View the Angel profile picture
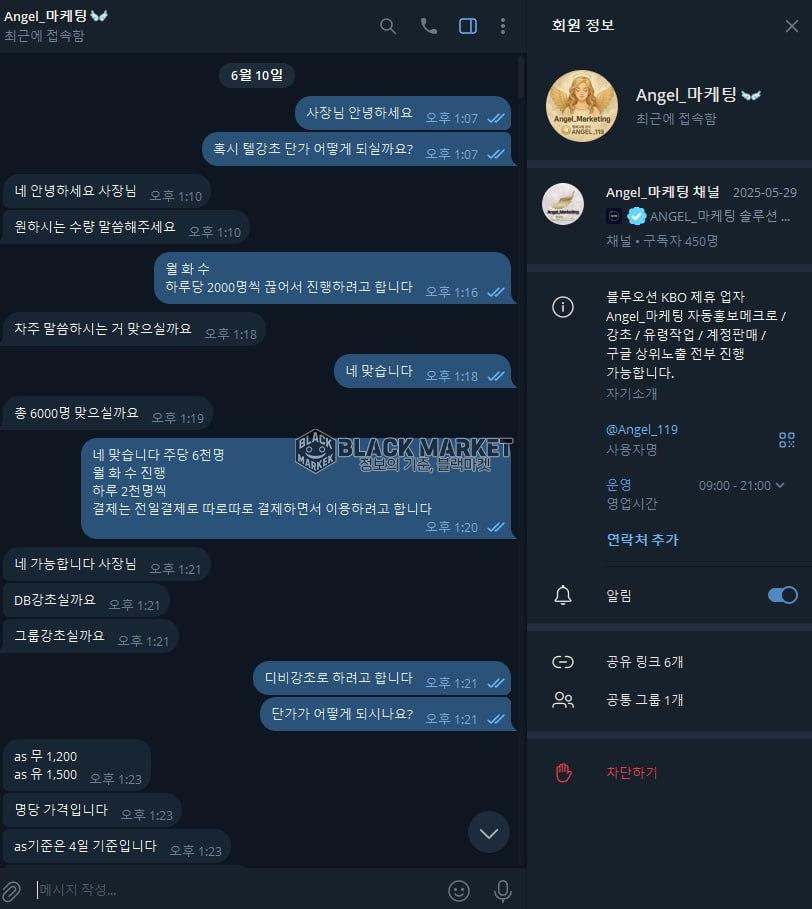This screenshot has height=909, width=812. pos(581,106)
